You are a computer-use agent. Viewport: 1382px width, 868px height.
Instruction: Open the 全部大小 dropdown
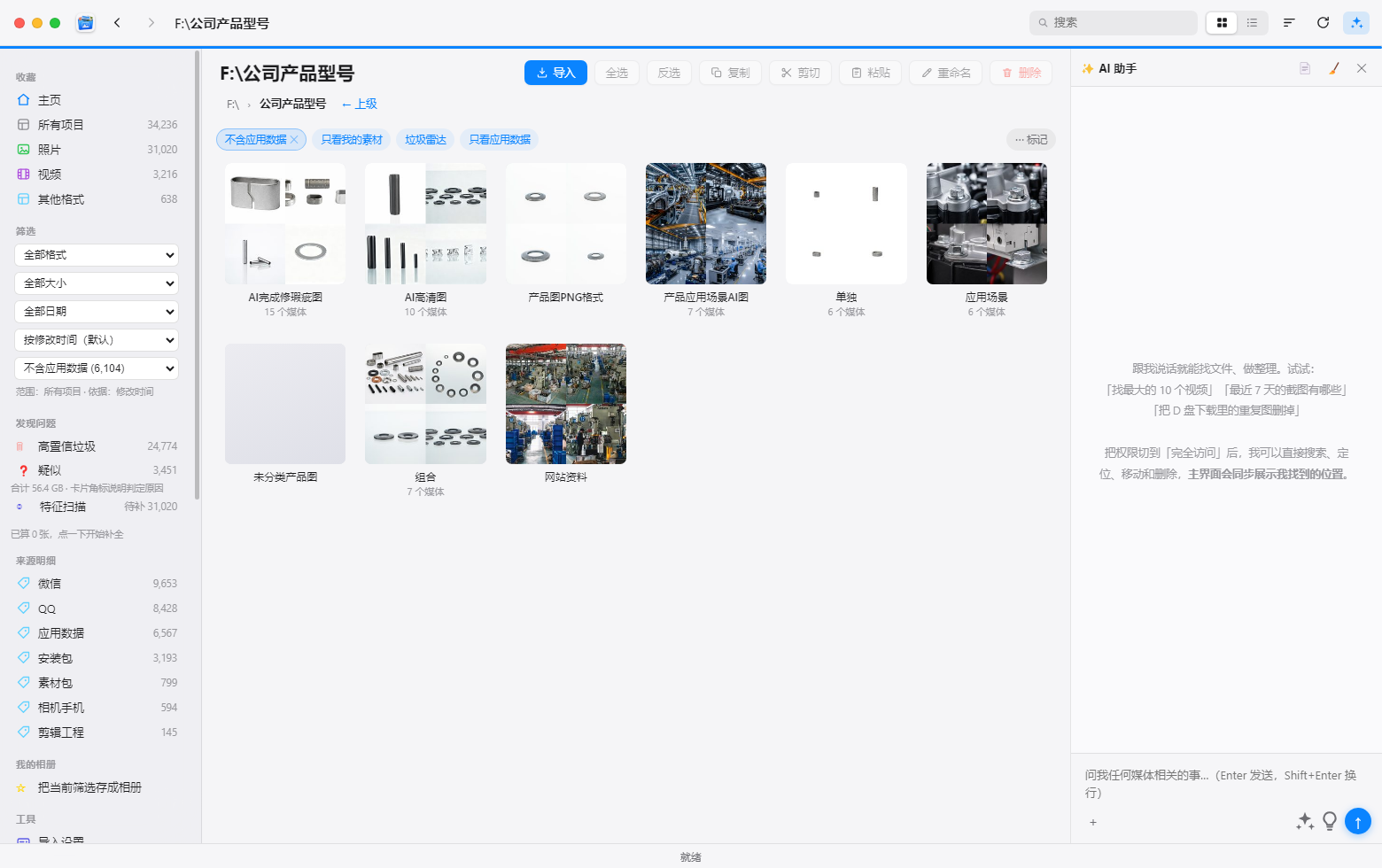97,283
